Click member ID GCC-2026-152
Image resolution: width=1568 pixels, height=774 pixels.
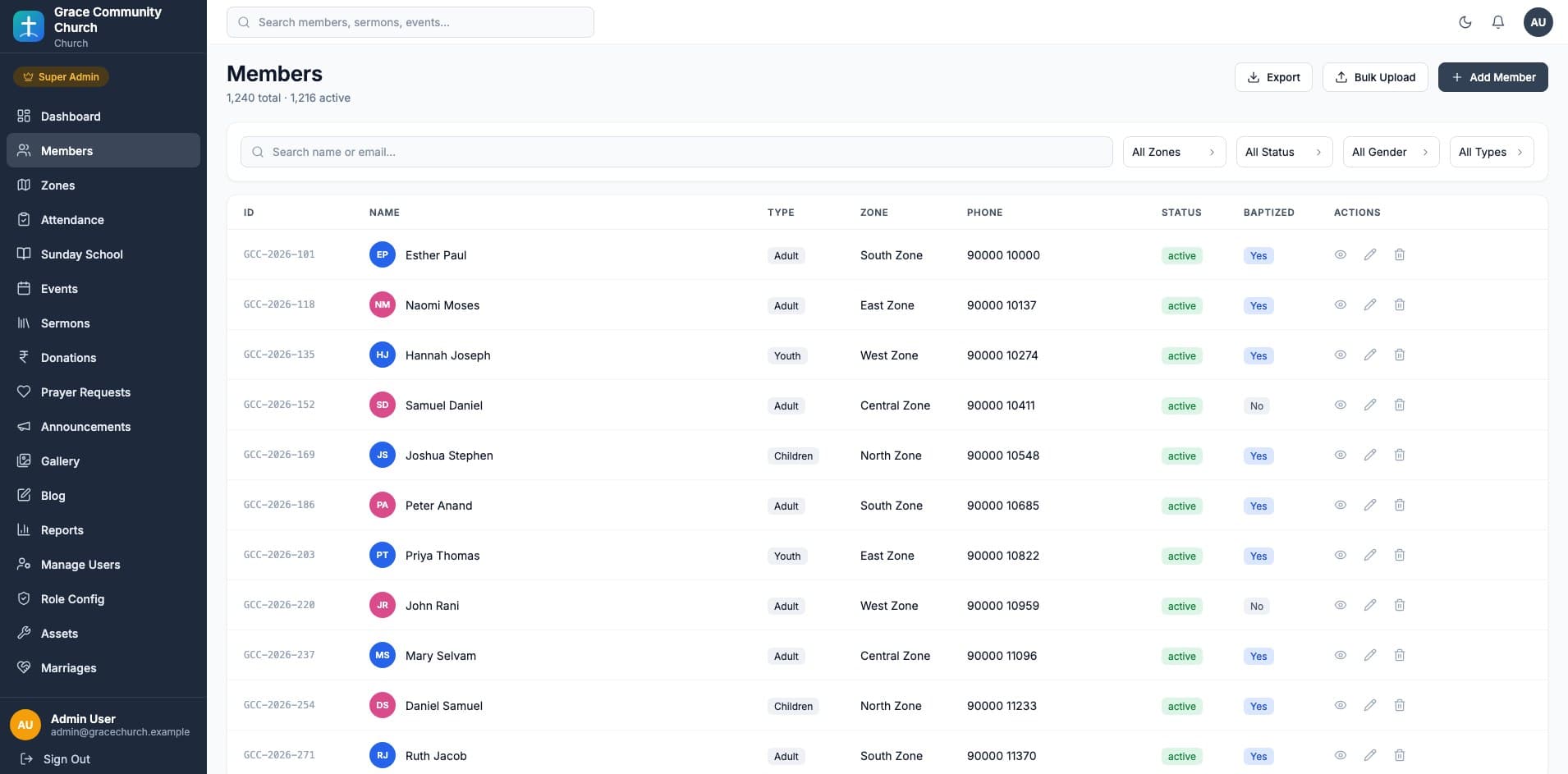coord(279,405)
